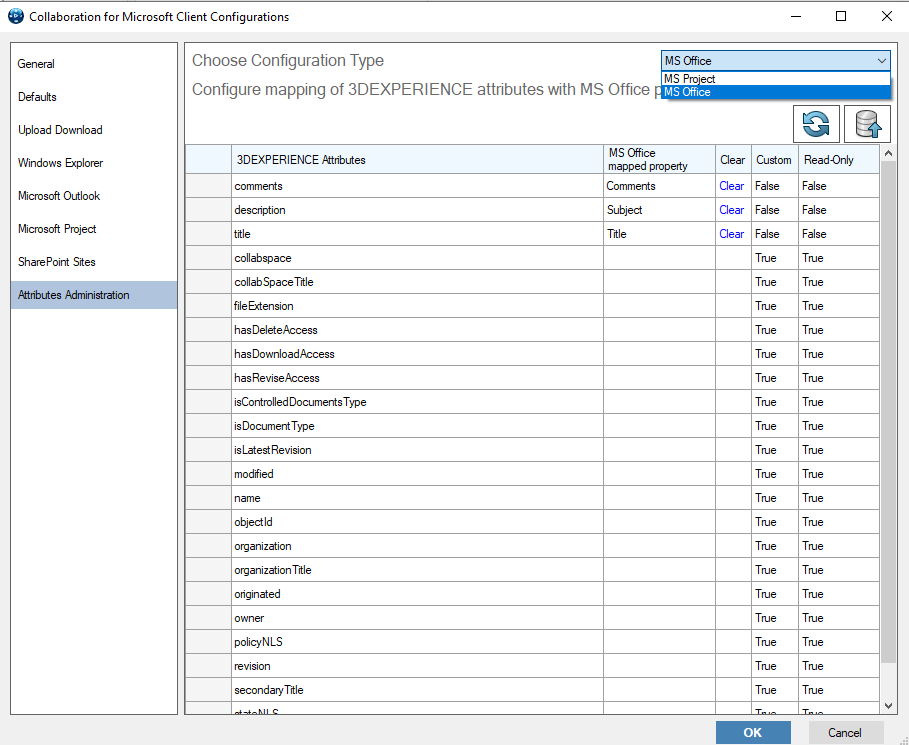Select MS Office from the dropdown list
The height and width of the screenshot is (745, 909).
coord(776,92)
